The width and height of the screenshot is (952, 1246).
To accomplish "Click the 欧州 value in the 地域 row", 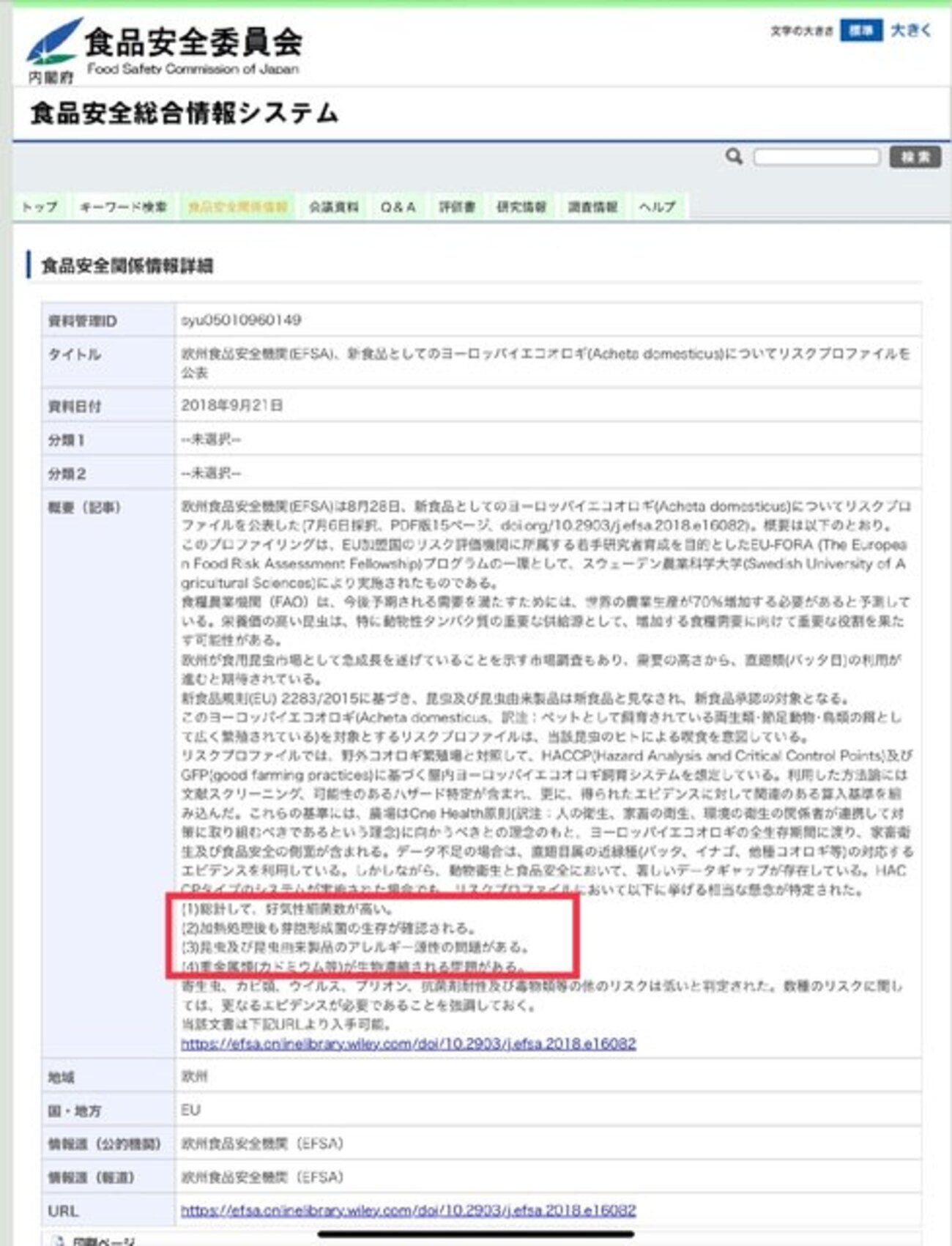I will point(195,1077).
